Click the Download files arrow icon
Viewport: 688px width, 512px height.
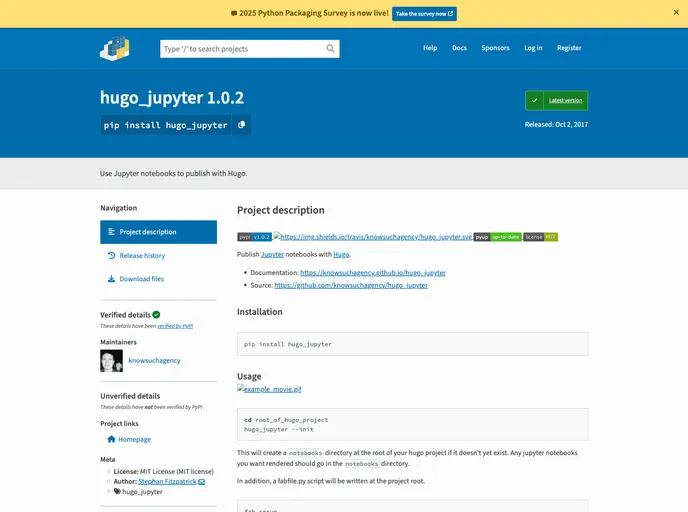tap(111, 279)
